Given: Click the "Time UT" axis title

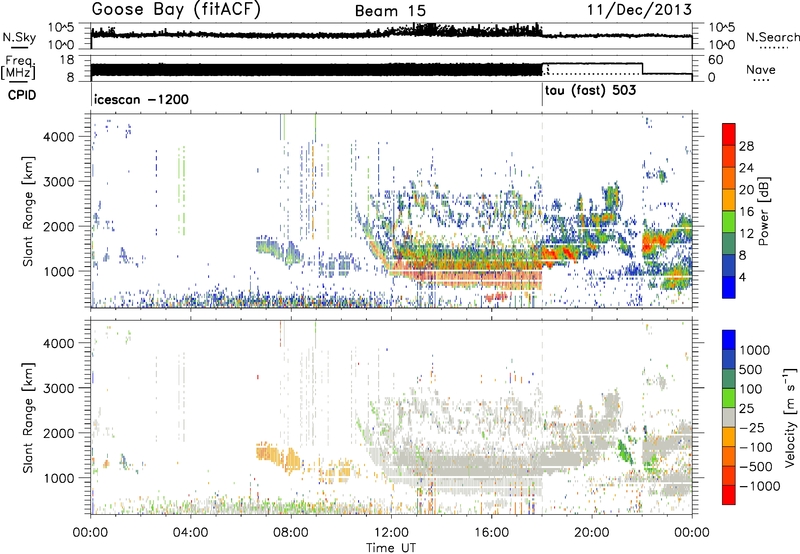Looking at the screenshot, I should click(x=391, y=548).
